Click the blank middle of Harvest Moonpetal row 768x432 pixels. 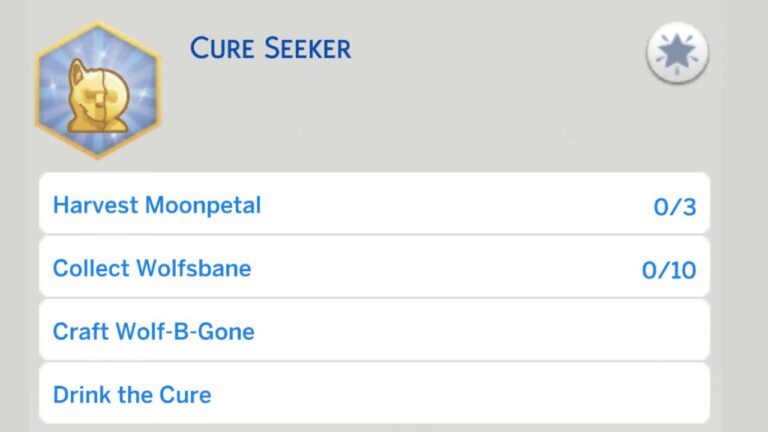click(450, 206)
